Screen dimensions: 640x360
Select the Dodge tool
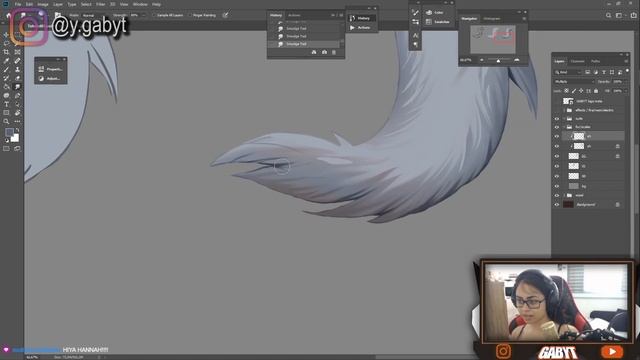click(6, 96)
